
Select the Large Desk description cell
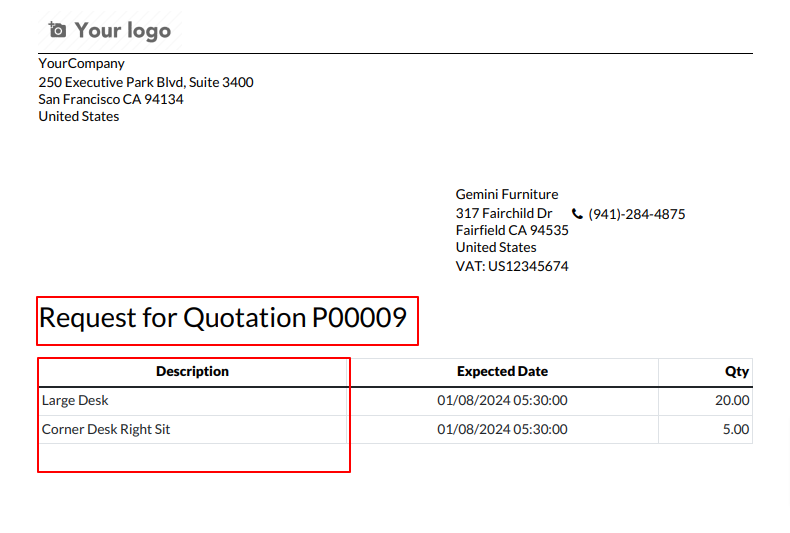click(x=75, y=400)
